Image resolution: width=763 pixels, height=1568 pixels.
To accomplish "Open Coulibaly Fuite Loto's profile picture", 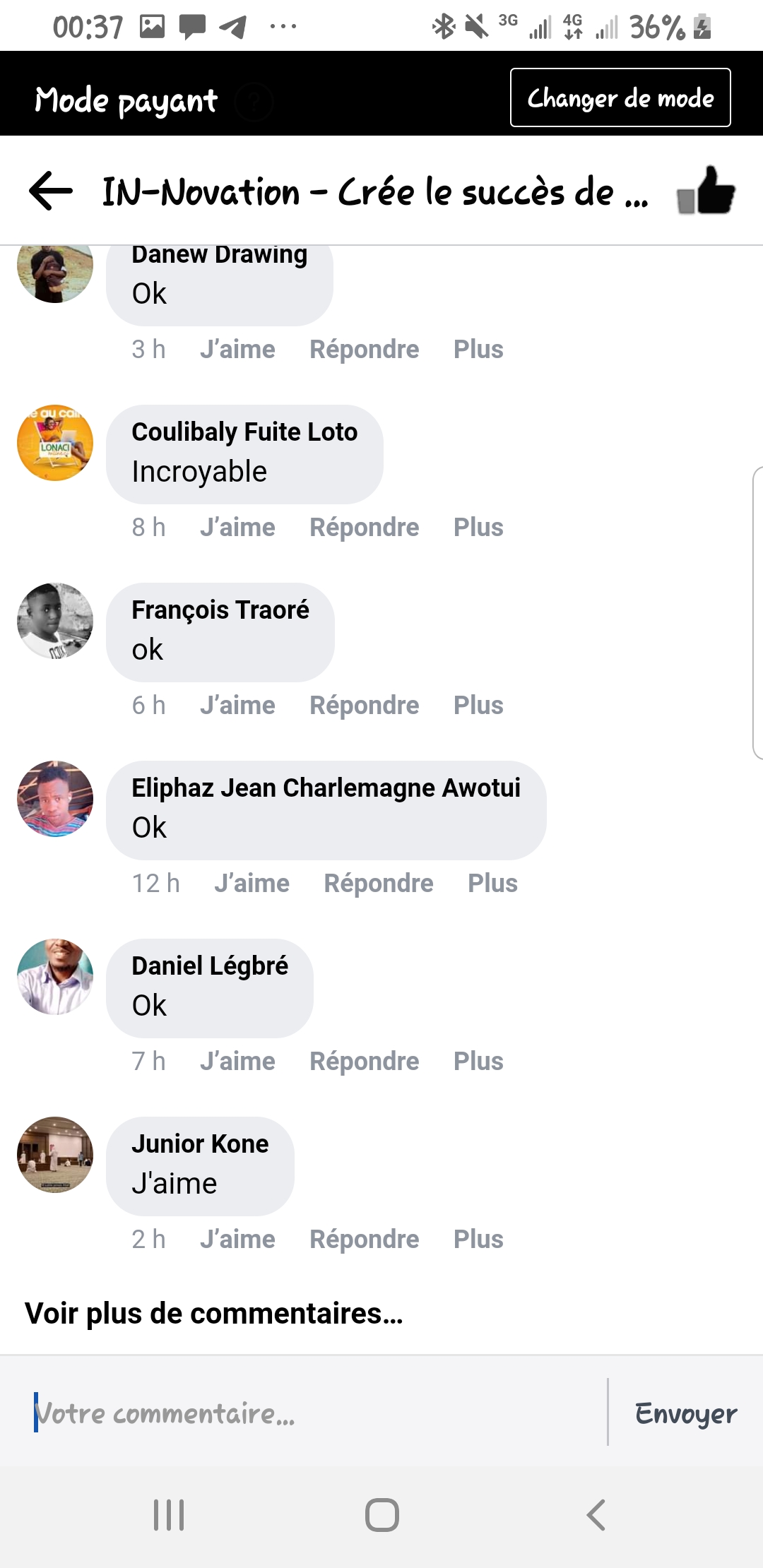I will [55, 443].
